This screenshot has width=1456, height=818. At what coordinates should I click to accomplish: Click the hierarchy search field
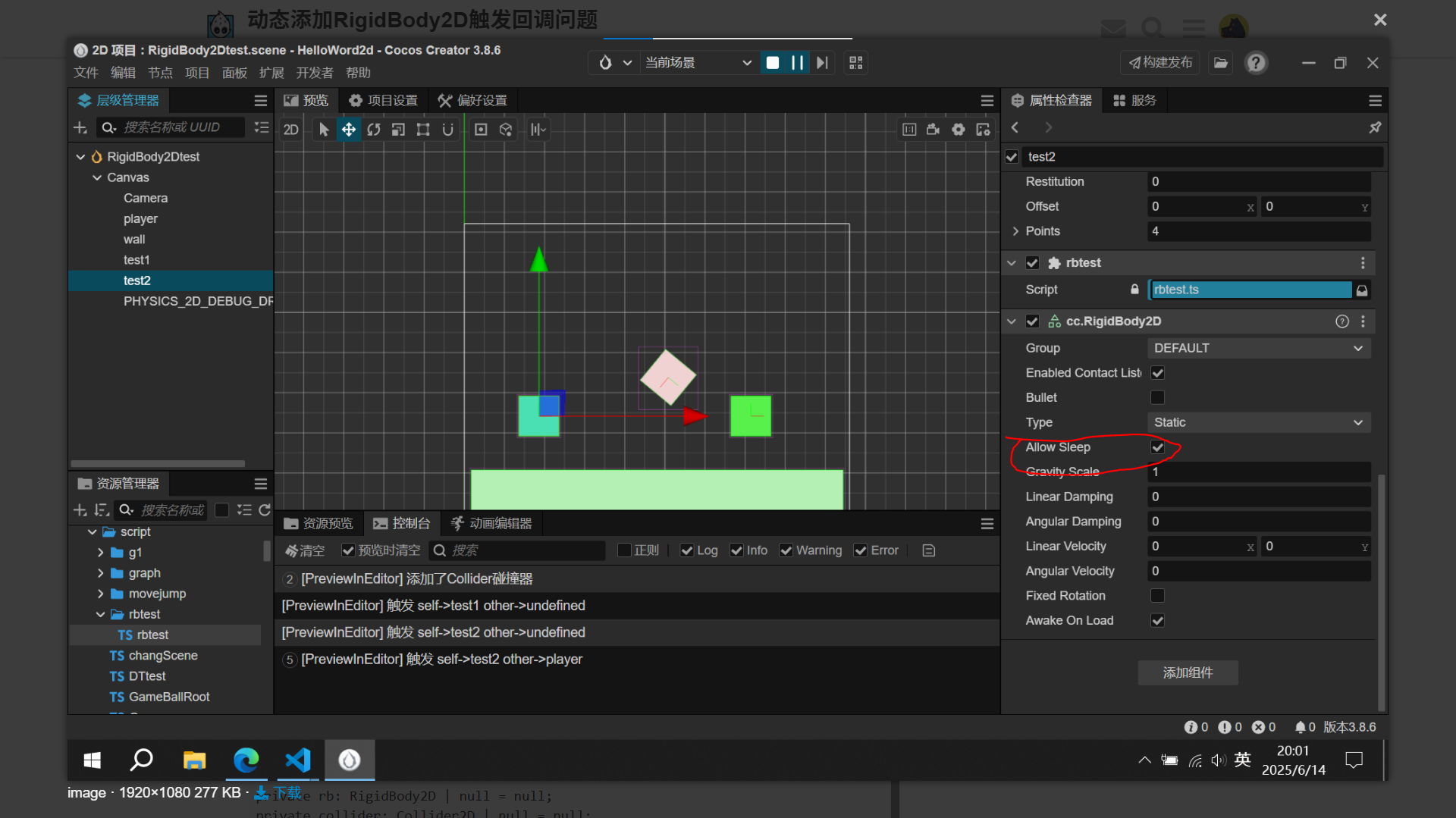[172, 127]
